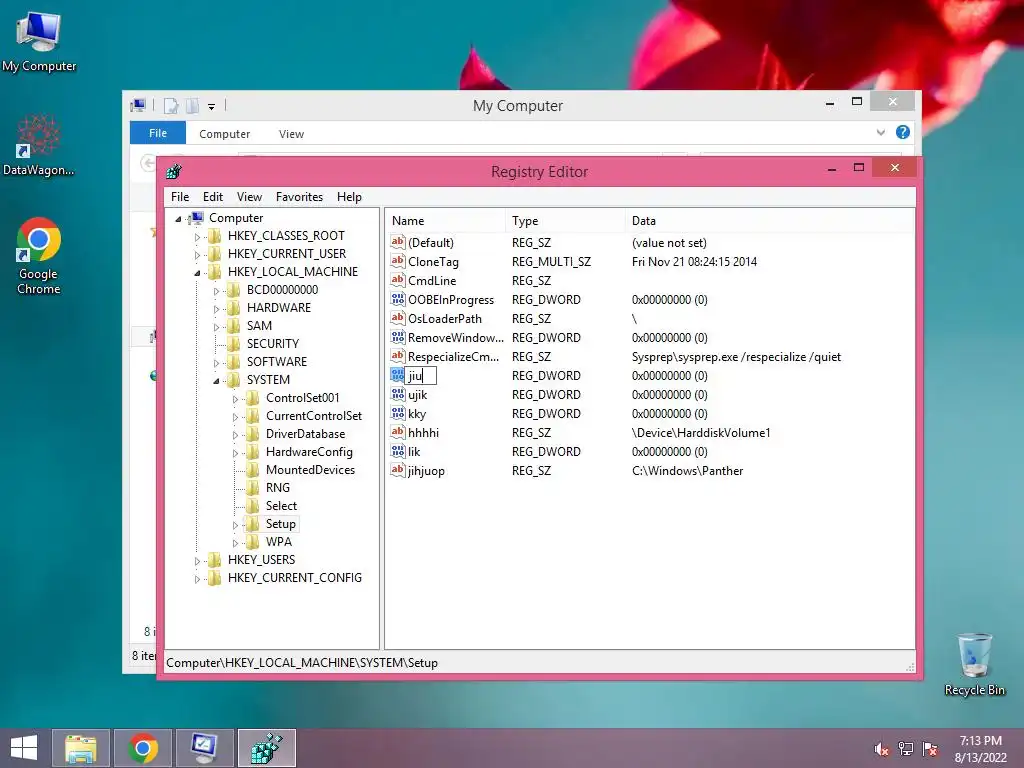Image resolution: width=1024 pixels, height=768 pixels.
Task: Click the Windows Start button
Action: (x=24, y=748)
